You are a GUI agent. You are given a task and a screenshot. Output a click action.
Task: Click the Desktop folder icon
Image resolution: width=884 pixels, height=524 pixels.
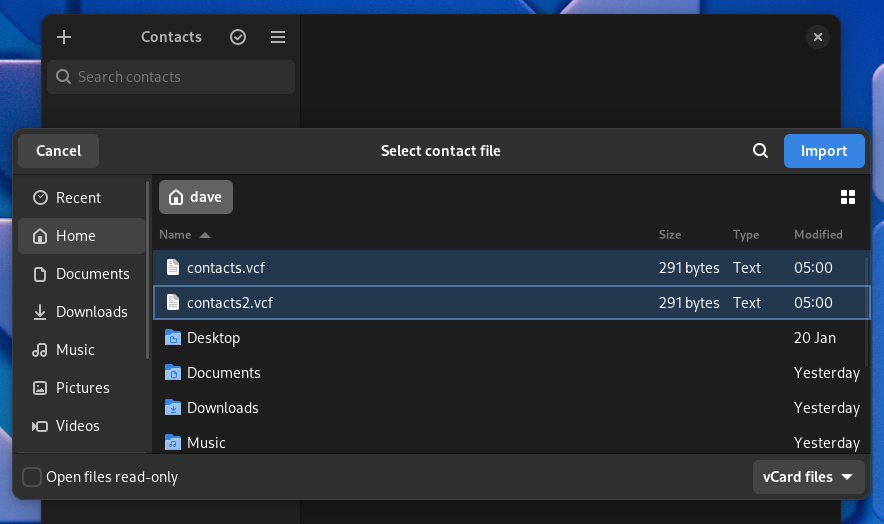point(173,338)
